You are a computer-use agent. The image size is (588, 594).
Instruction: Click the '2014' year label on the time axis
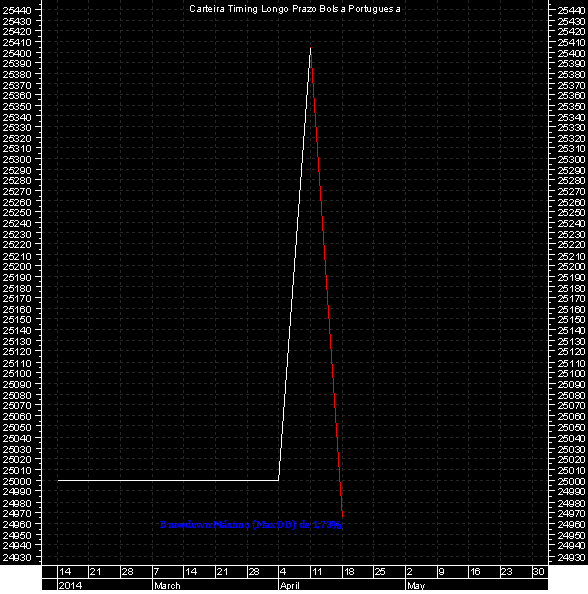(70, 585)
